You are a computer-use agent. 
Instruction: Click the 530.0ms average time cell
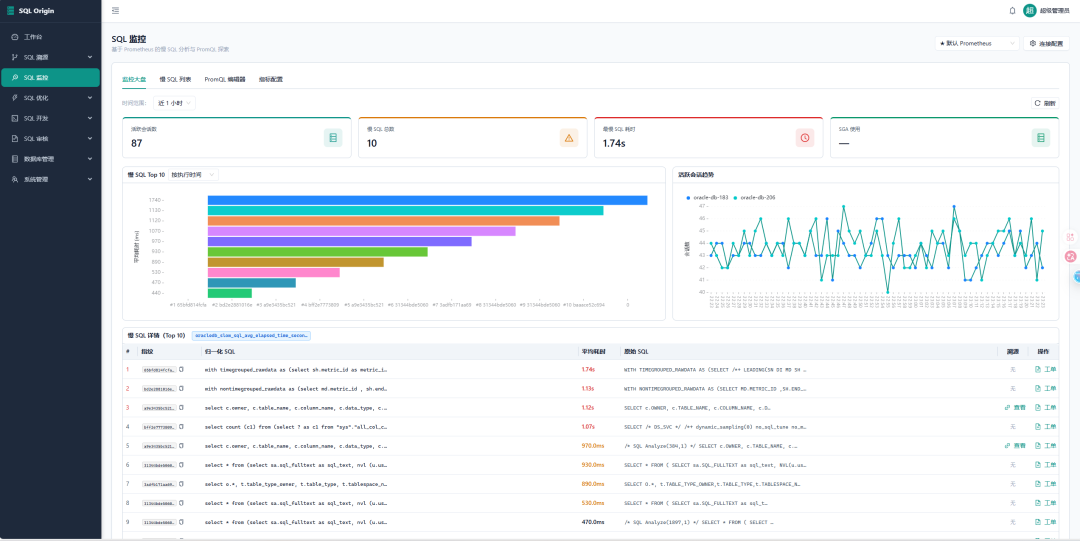(x=593, y=503)
